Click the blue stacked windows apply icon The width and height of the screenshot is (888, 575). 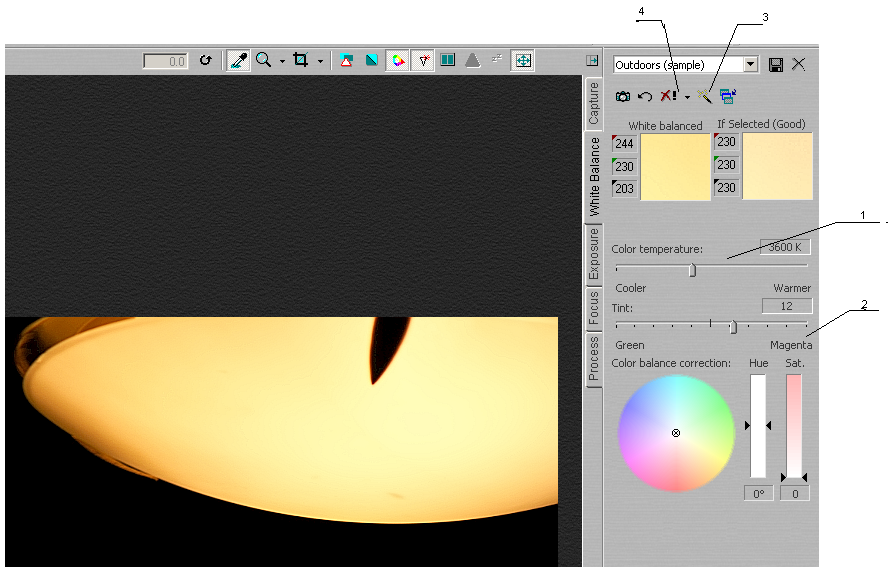pos(728,96)
